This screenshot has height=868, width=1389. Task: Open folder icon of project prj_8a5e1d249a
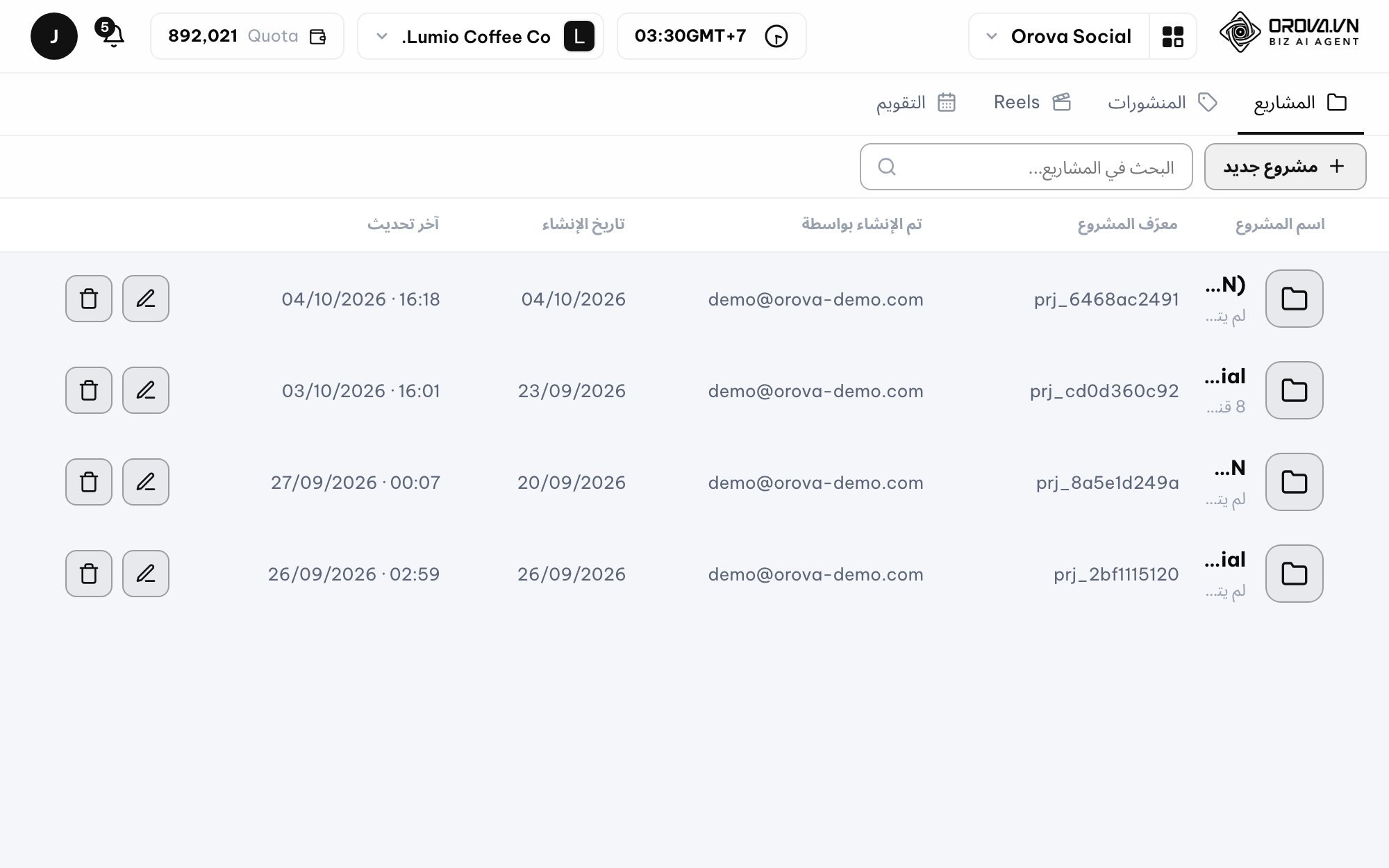coord(1295,482)
